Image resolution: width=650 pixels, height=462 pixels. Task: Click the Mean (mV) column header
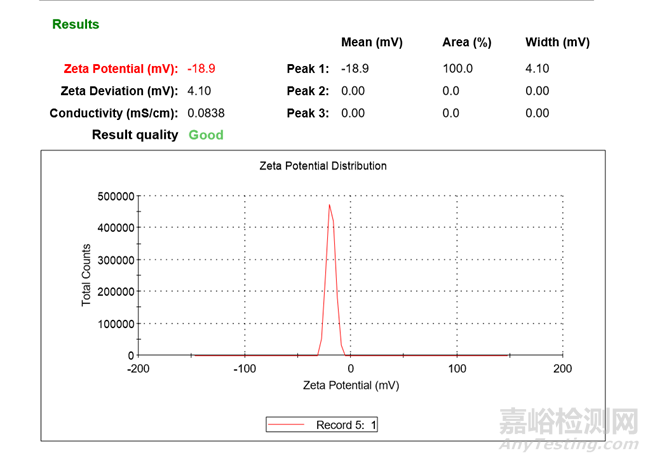(371, 43)
